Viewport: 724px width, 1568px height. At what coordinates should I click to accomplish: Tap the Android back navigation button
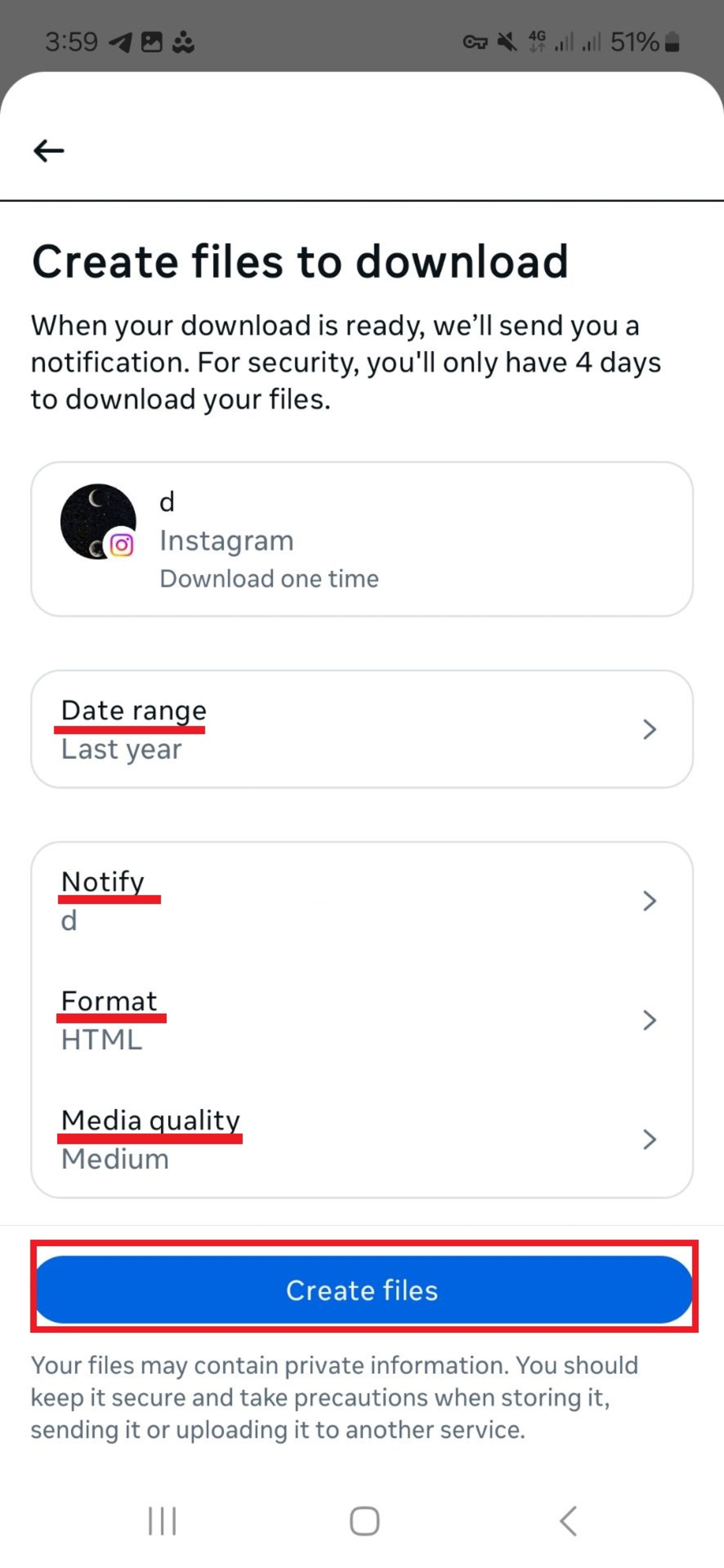568,1521
